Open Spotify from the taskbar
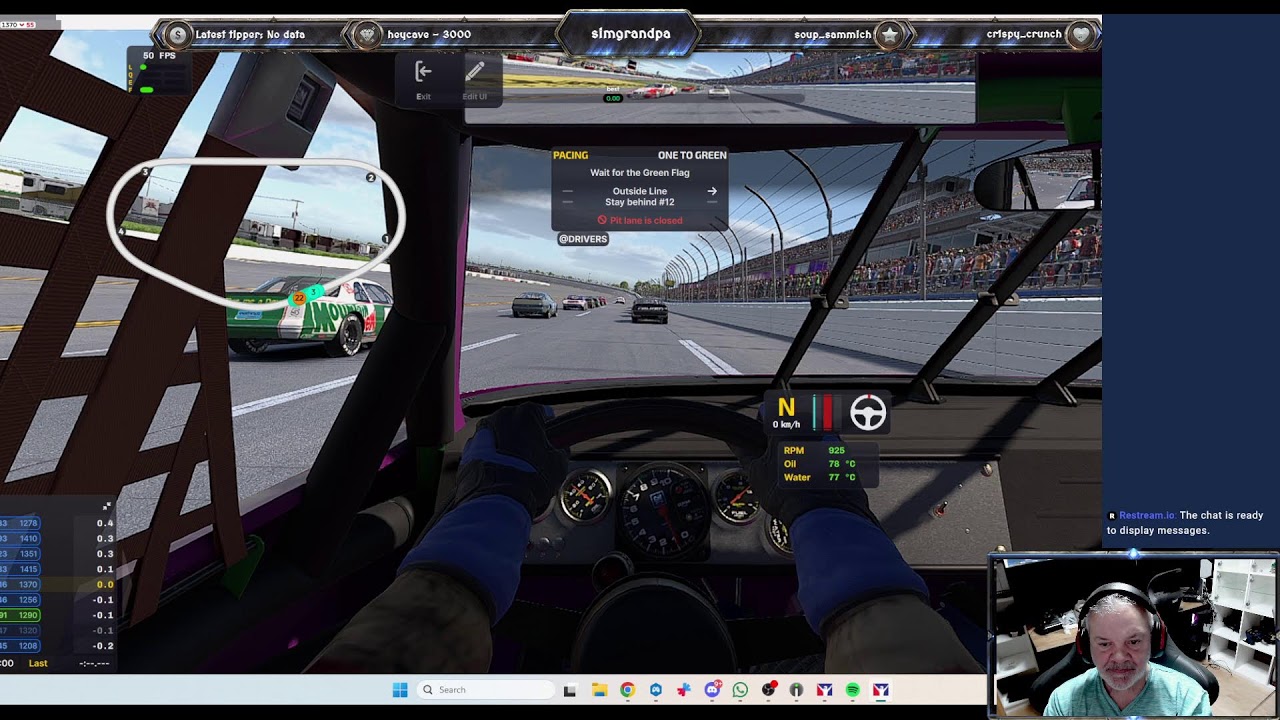This screenshot has width=1280, height=720. [x=853, y=690]
